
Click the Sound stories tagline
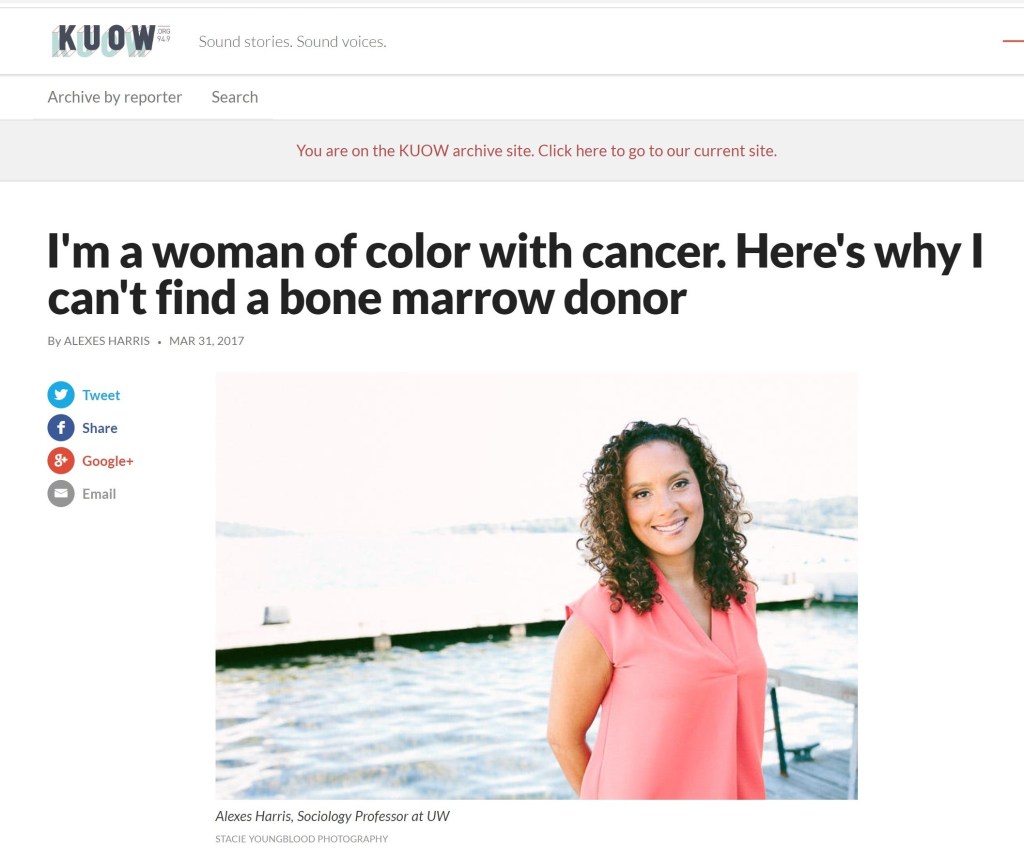point(293,42)
